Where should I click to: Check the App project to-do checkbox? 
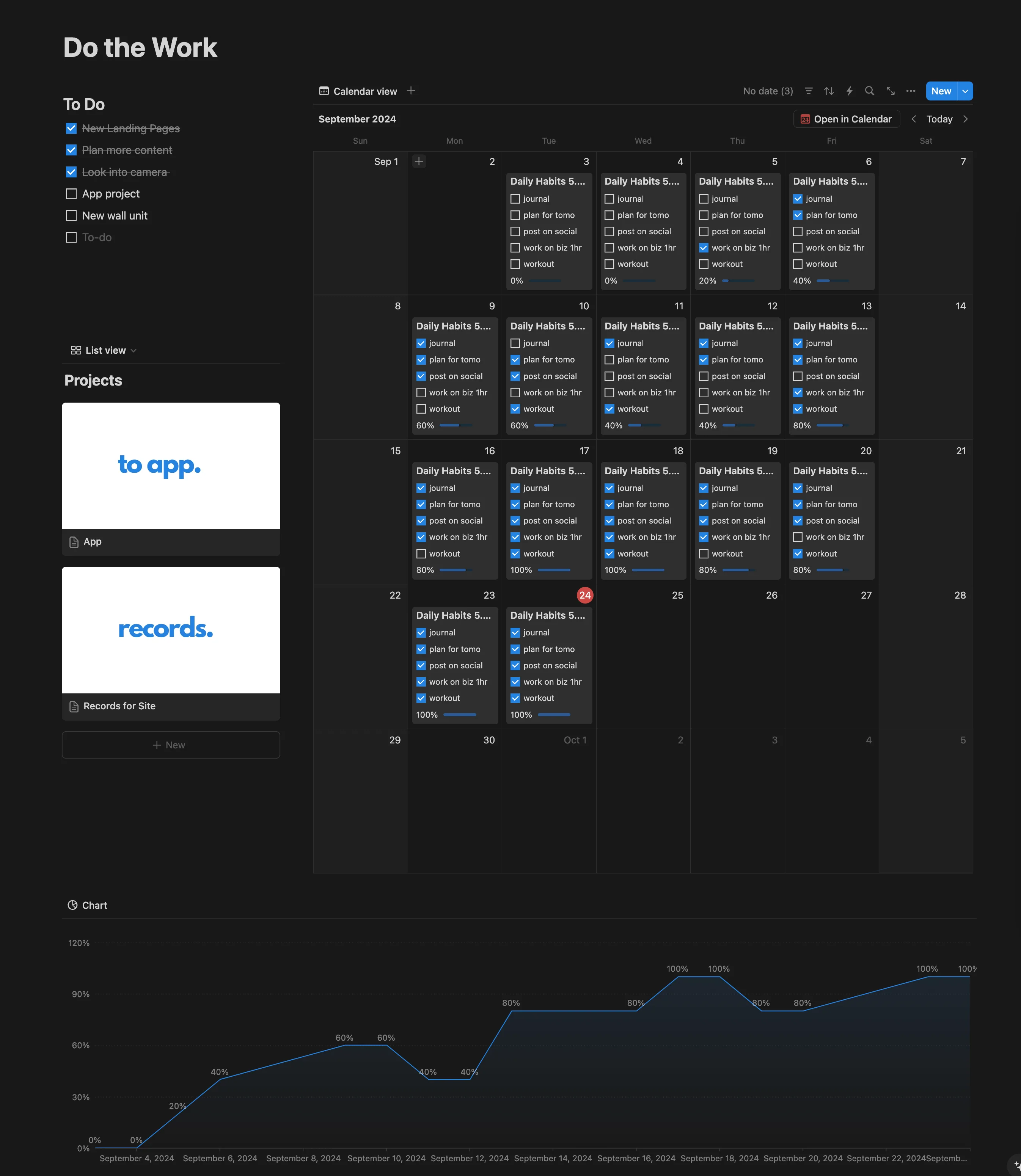click(71, 194)
